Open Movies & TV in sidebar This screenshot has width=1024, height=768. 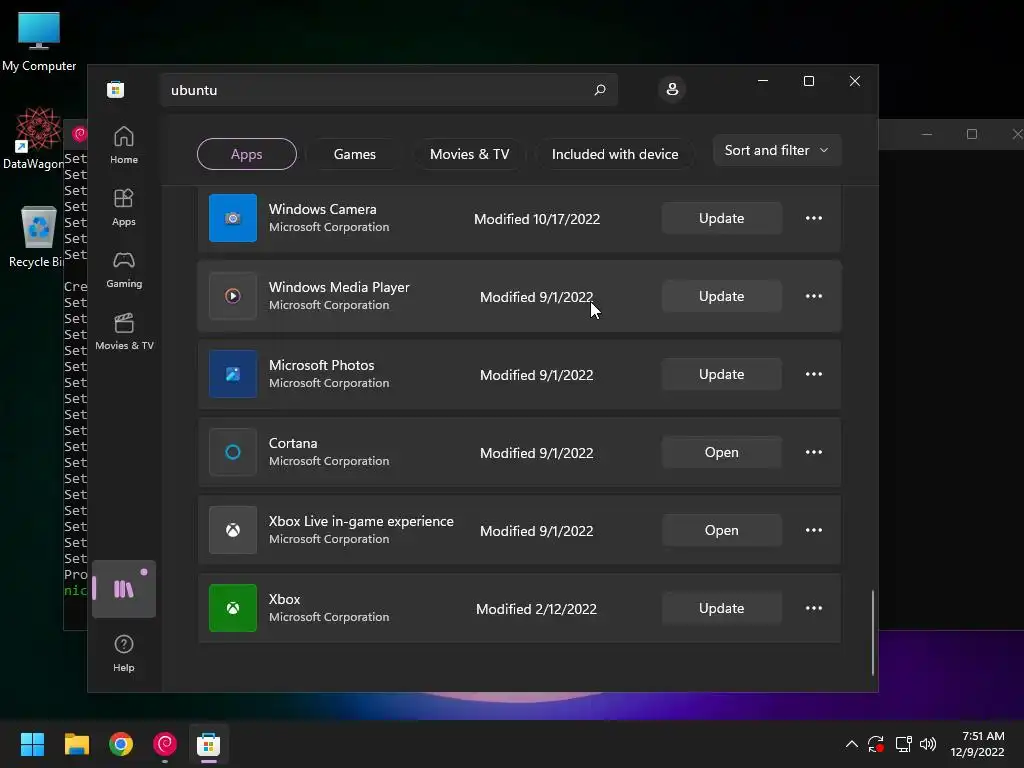(124, 331)
